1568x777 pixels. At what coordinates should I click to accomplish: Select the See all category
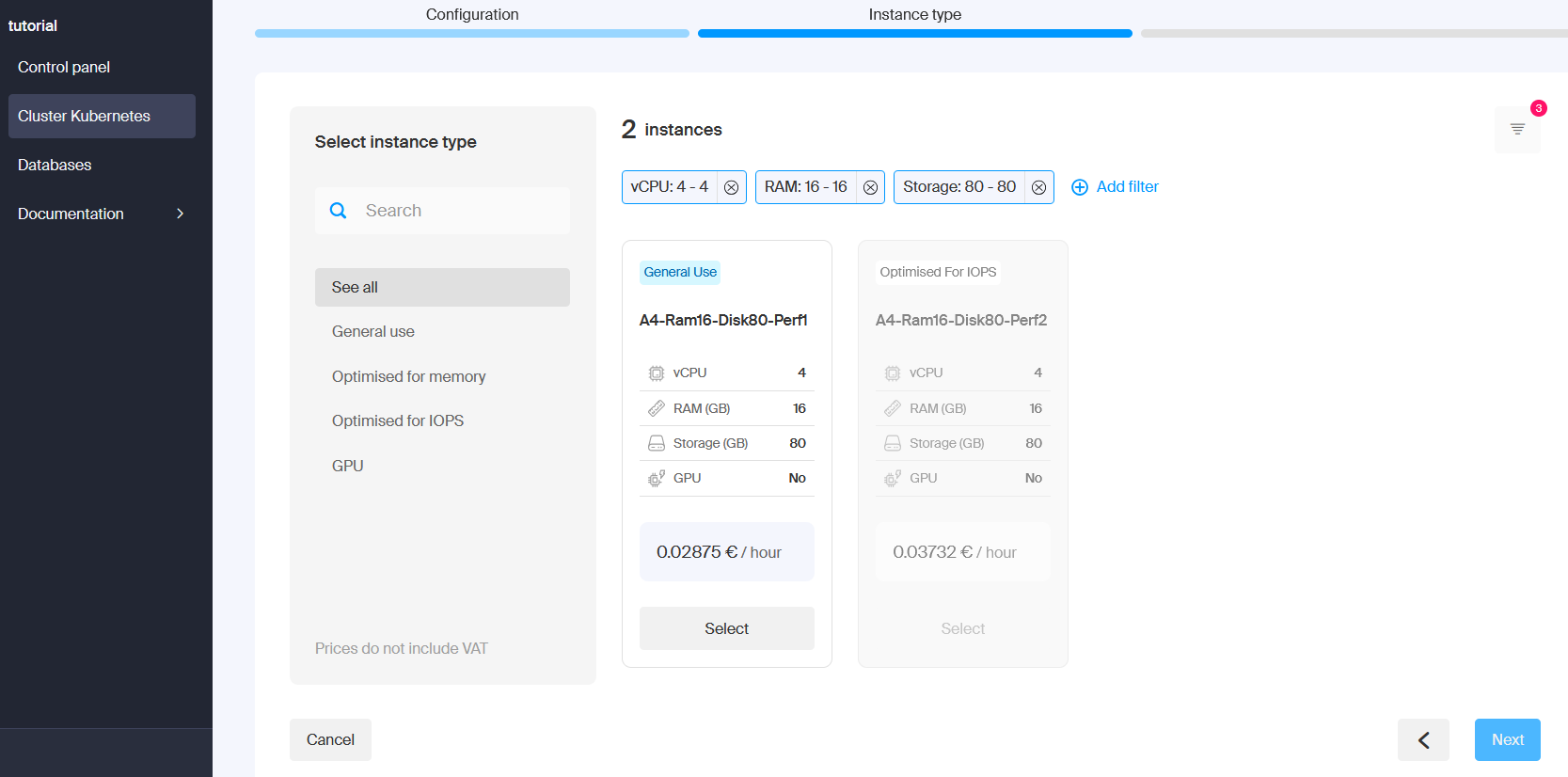tap(442, 287)
